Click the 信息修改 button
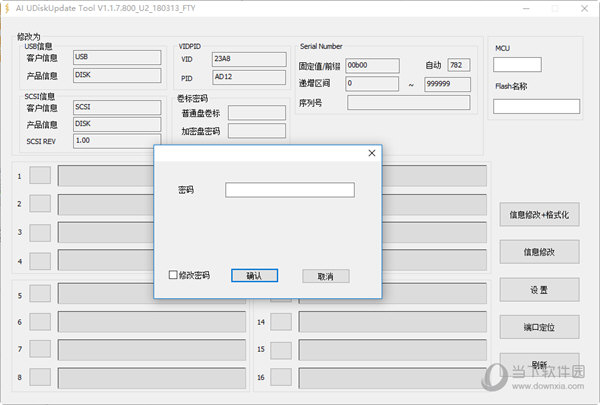Screen dimensions: 600x405 539,251
